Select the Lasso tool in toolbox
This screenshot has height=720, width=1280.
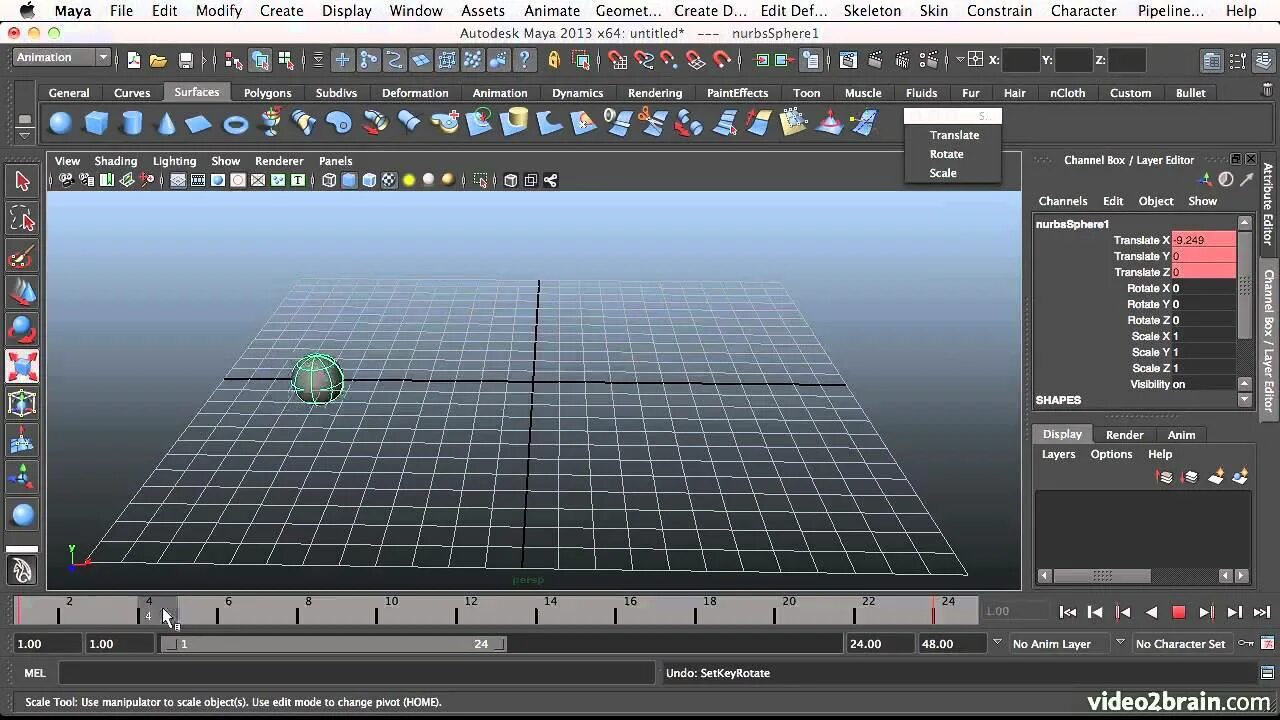point(22,219)
